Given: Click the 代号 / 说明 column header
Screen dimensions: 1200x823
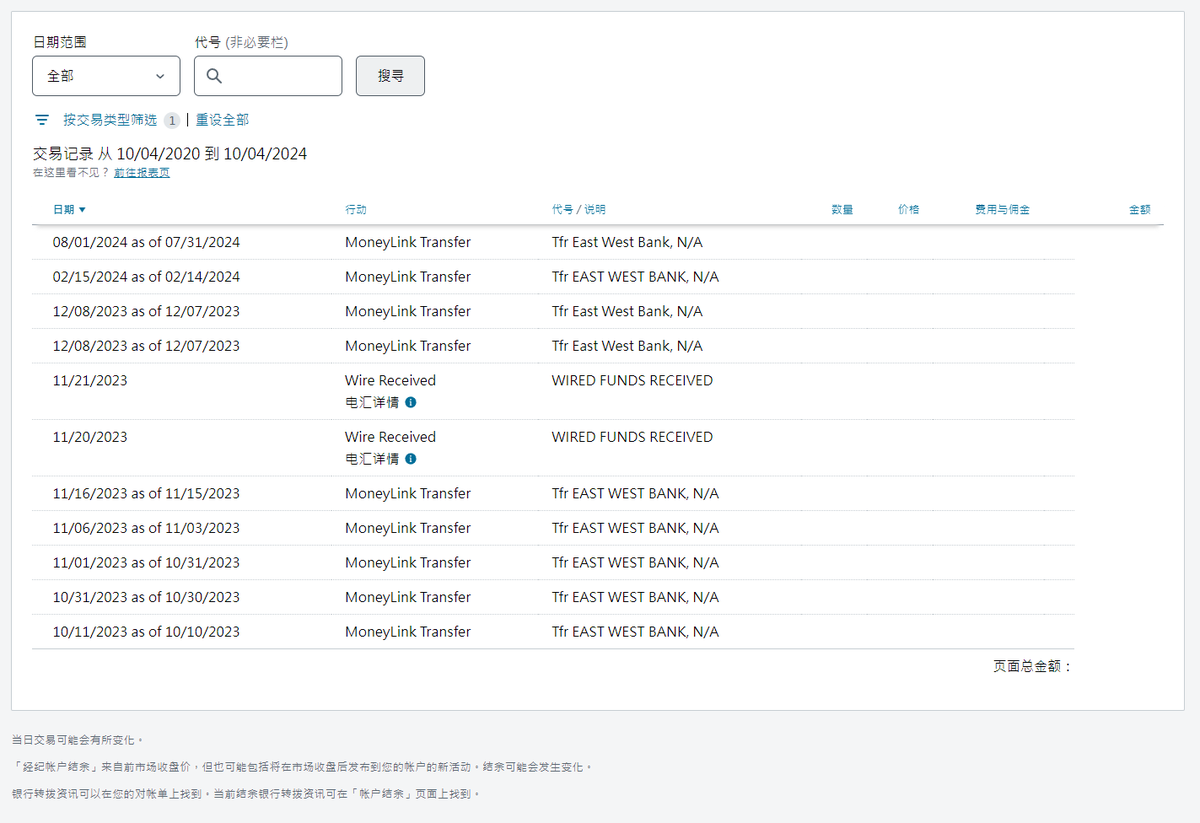Looking at the screenshot, I should point(578,210).
